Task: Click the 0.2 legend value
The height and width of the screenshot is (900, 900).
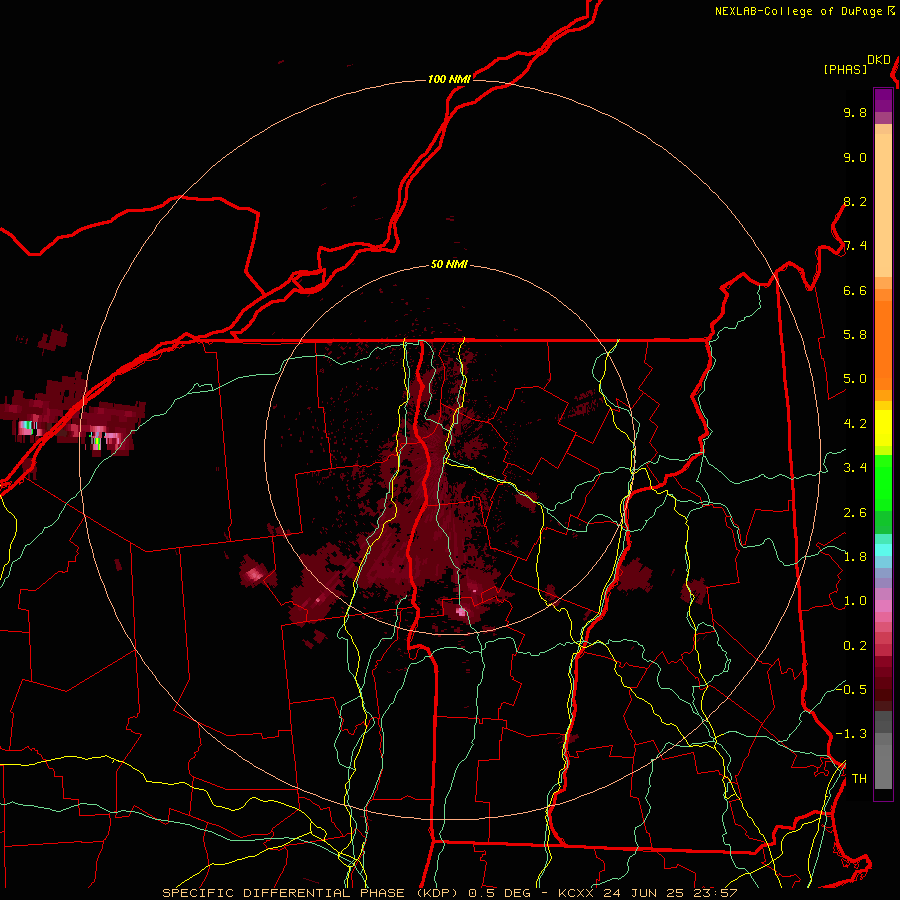Action: pyautogui.click(x=855, y=646)
